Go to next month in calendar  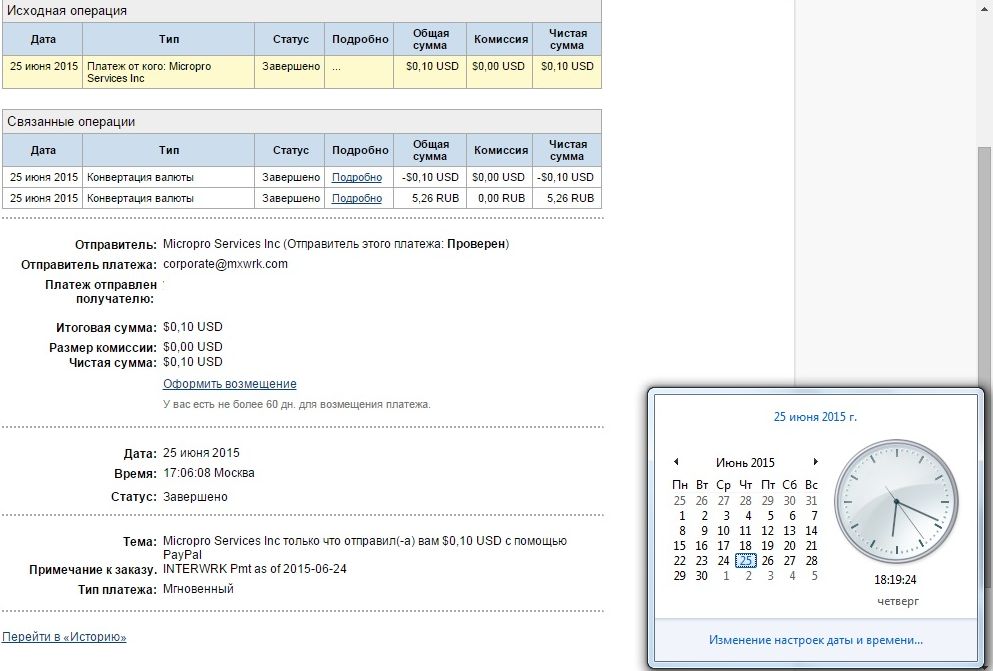point(816,461)
